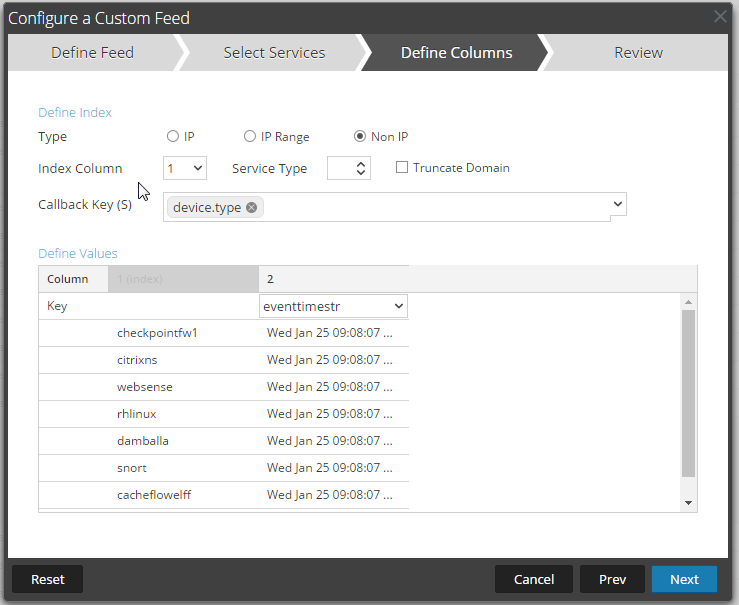
Task: Open the Review step tab
Action: tap(638, 53)
